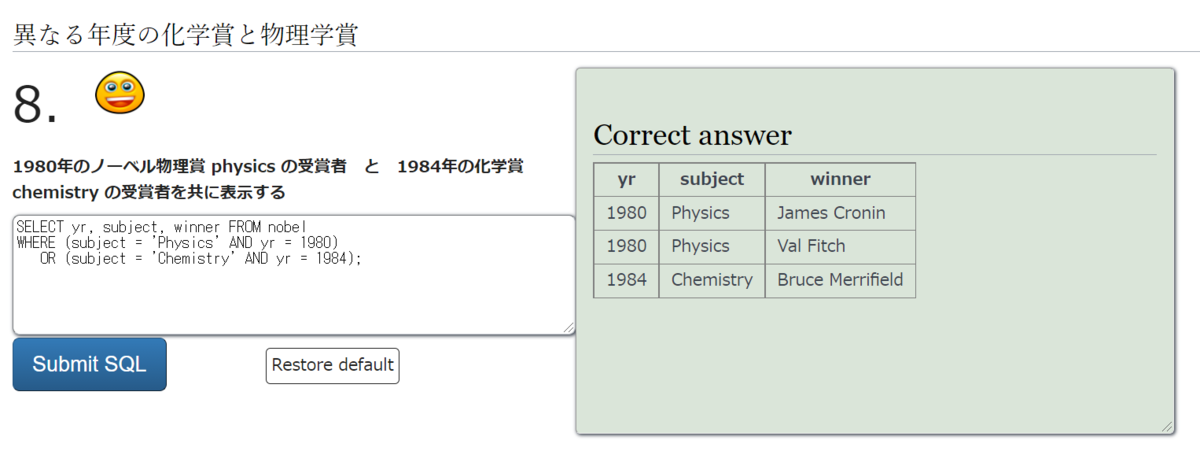Click the question number 8
The height and width of the screenshot is (462, 1200).
(x=35, y=103)
